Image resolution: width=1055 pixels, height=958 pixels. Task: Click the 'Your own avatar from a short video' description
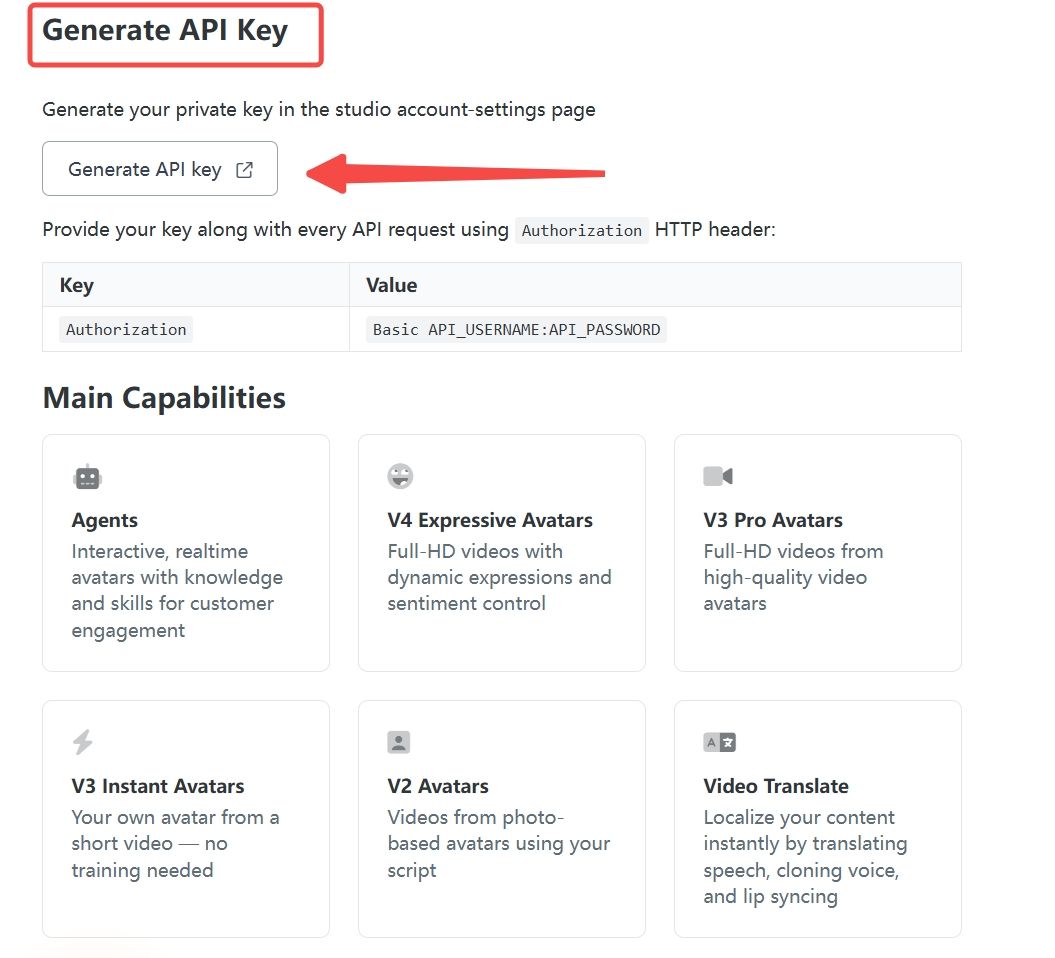pos(175,843)
